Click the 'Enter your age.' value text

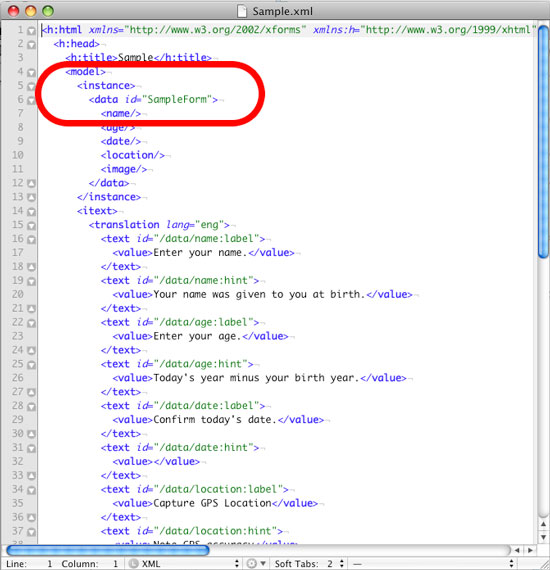coord(197,336)
